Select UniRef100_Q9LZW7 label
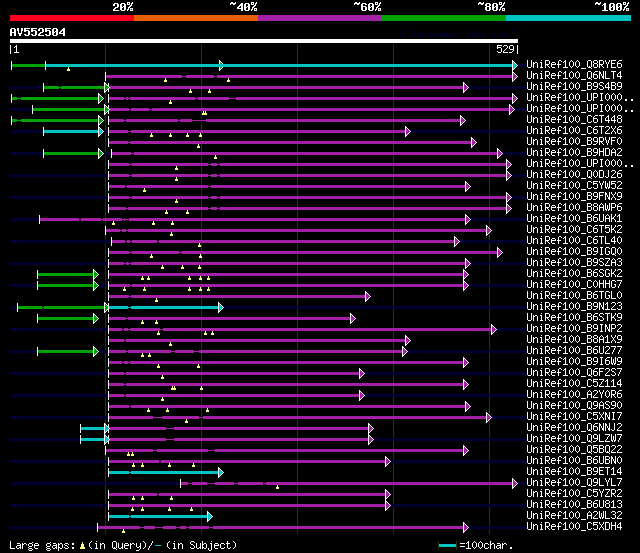The width and height of the screenshot is (640, 553). (x=574, y=439)
